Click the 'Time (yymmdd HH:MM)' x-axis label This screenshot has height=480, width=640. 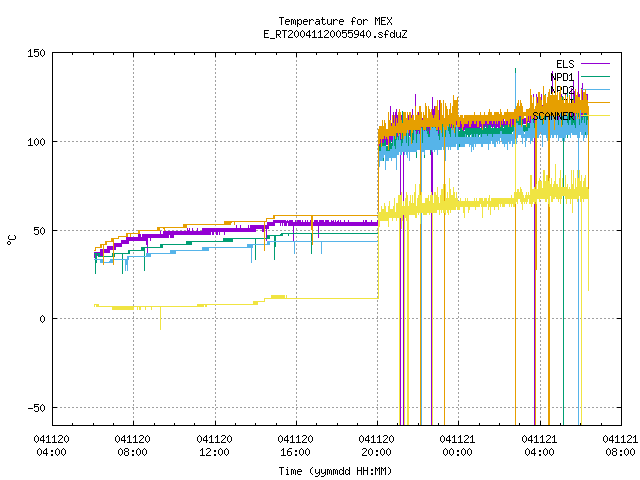coord(335,471)
